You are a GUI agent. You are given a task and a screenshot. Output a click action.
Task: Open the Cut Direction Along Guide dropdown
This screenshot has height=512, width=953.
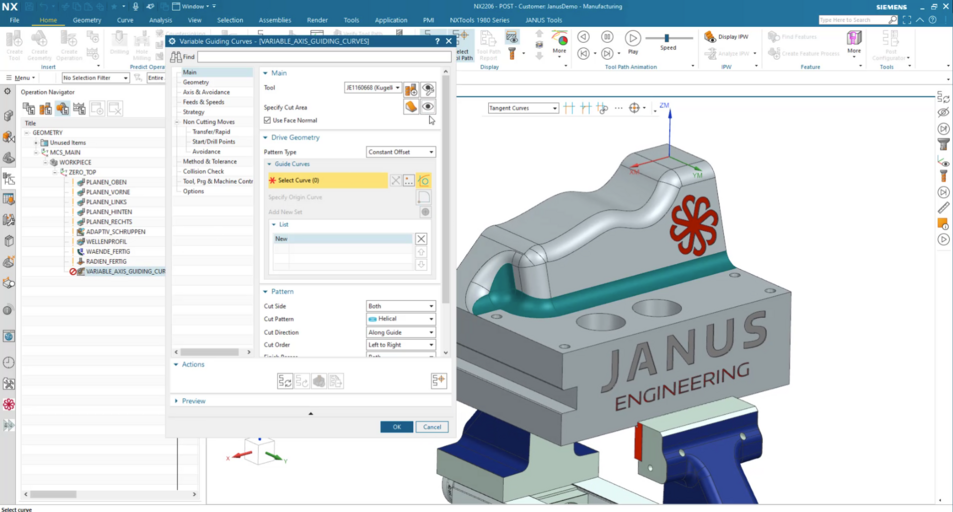pyautogui.click(x=401, y=332)
